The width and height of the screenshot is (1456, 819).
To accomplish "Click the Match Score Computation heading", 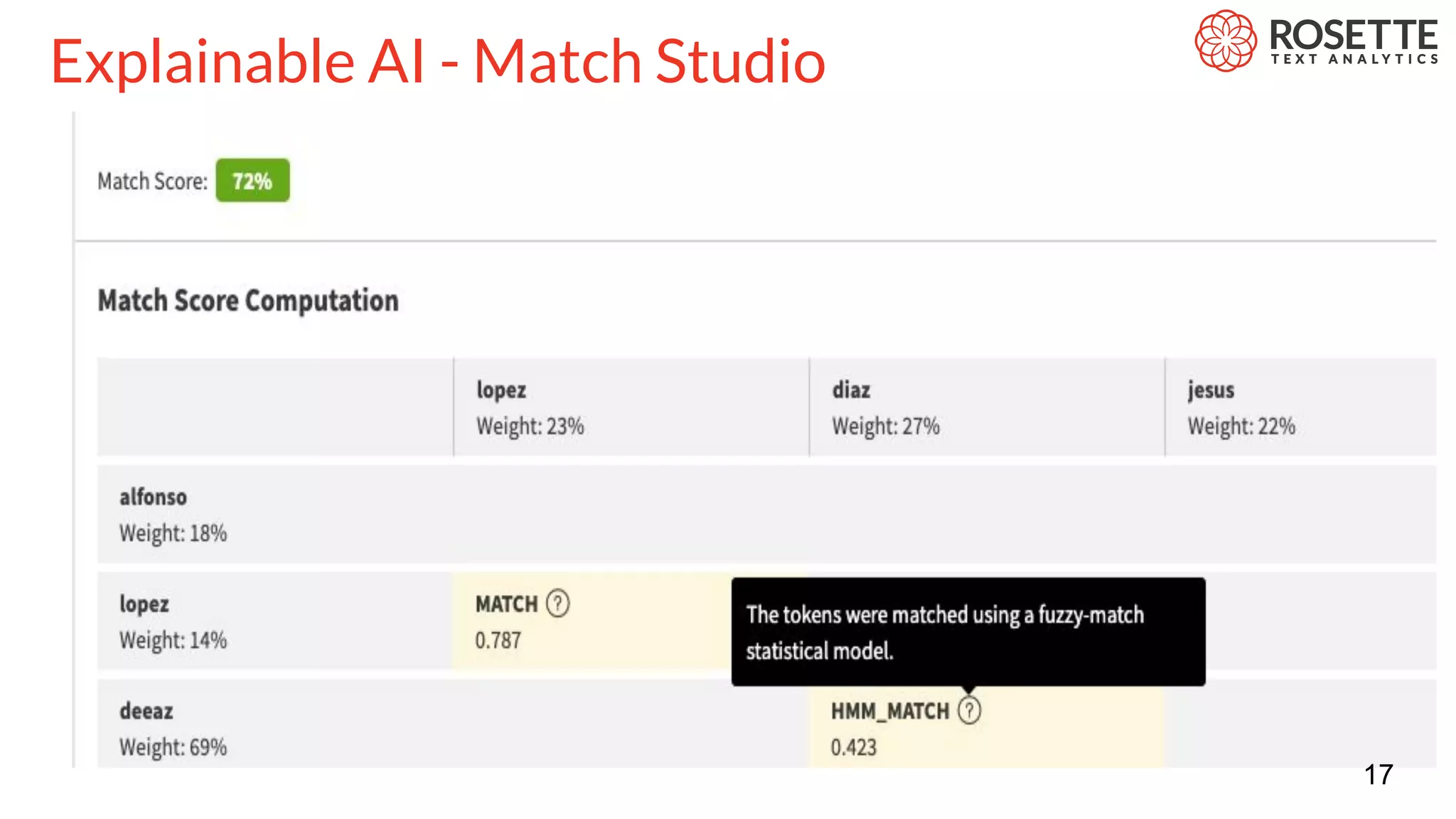I will 248,301.
